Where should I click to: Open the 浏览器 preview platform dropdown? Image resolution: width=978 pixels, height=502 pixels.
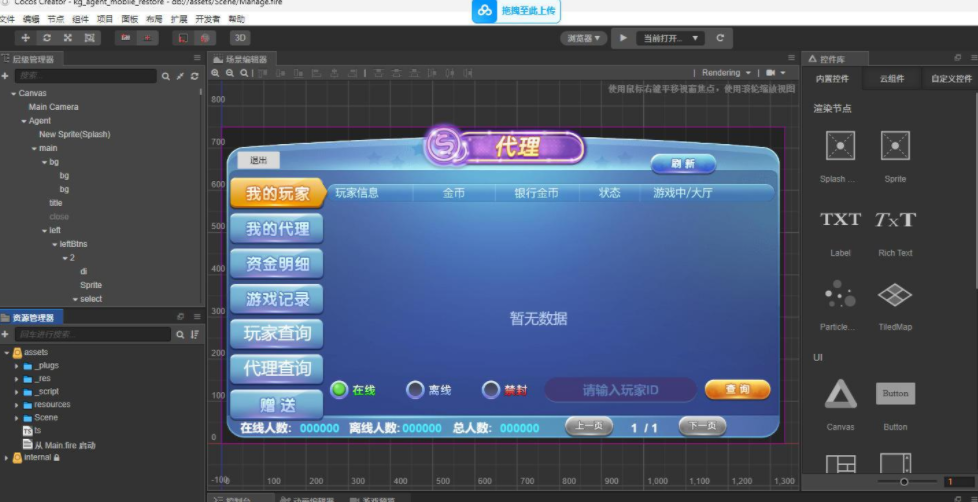pos(584,38)
